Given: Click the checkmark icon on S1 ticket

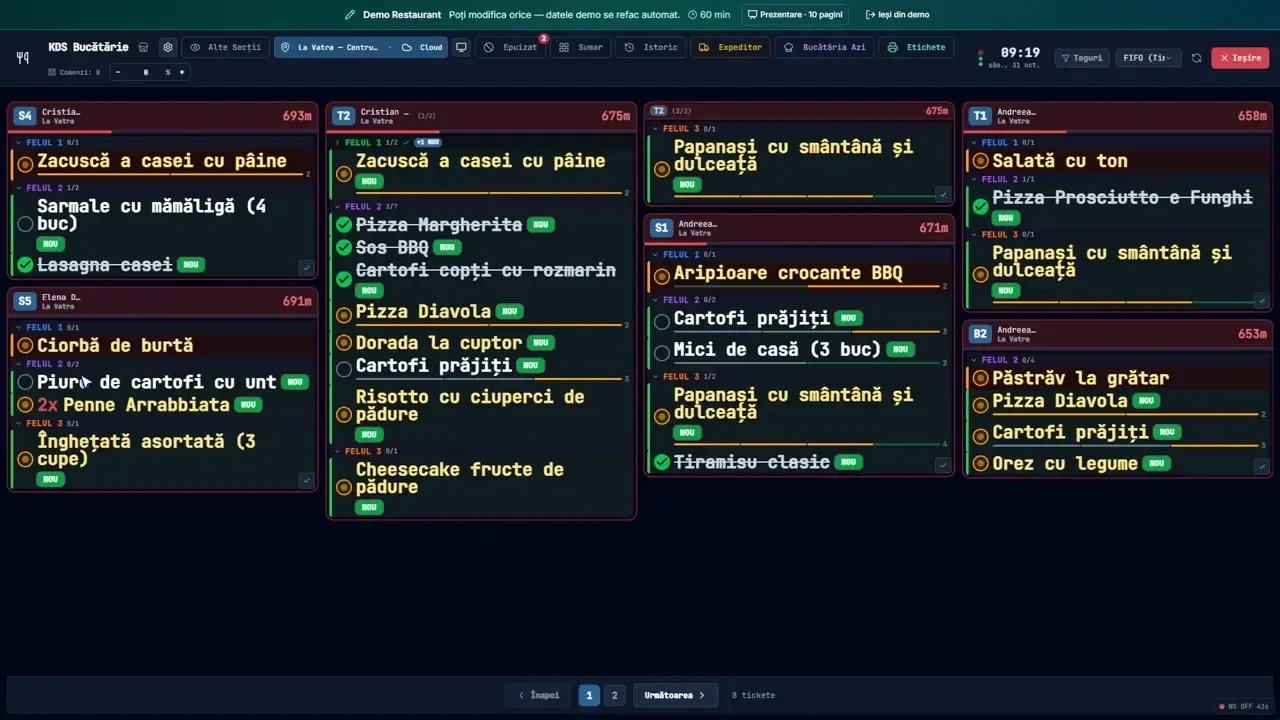Looking at the screenshot, I should [x=942, y=464].
